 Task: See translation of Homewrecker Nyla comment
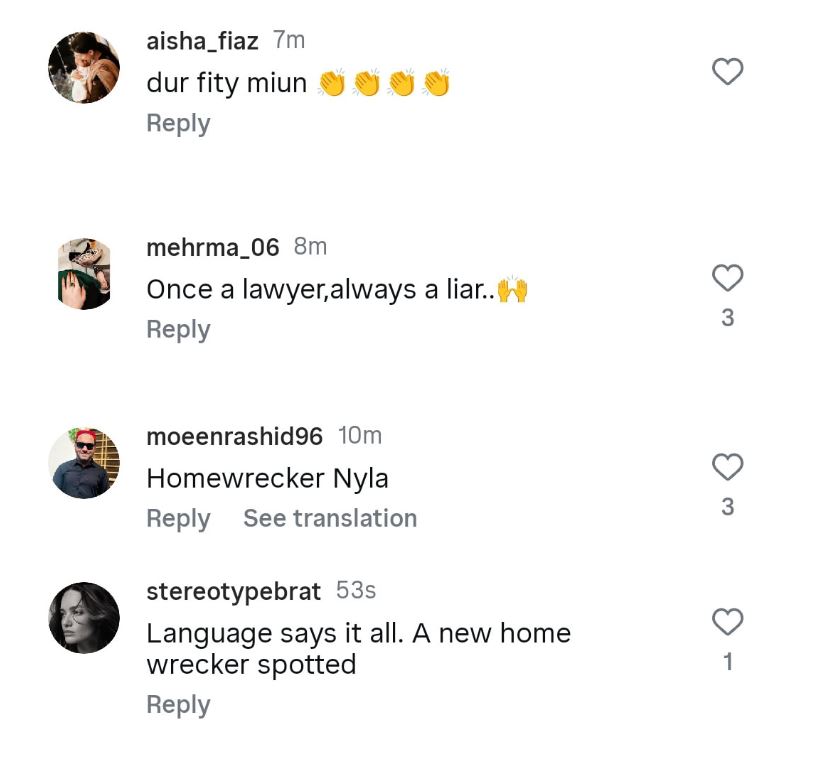(x=330, y=519)
